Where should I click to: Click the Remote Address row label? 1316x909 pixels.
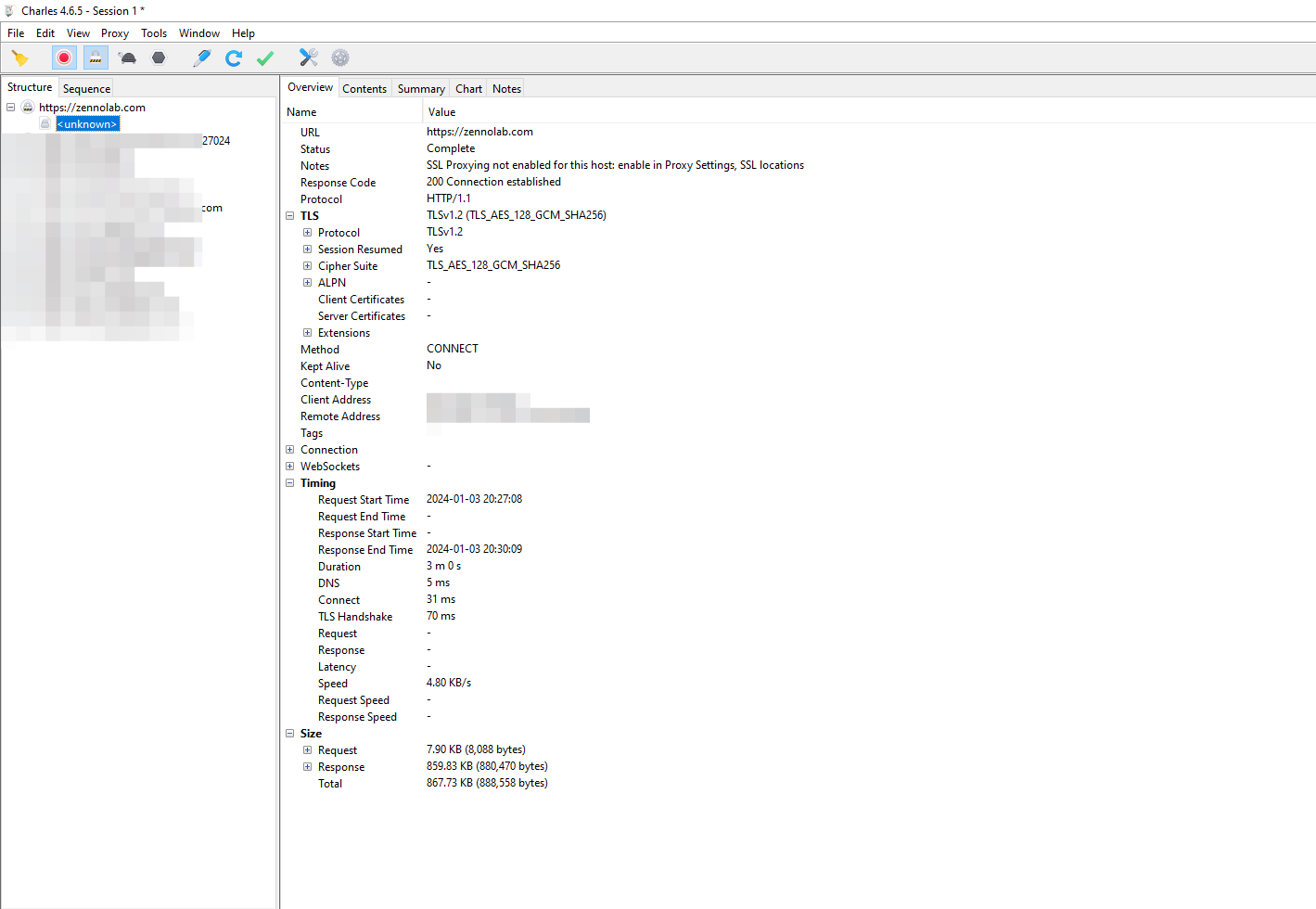pos(340,416)
